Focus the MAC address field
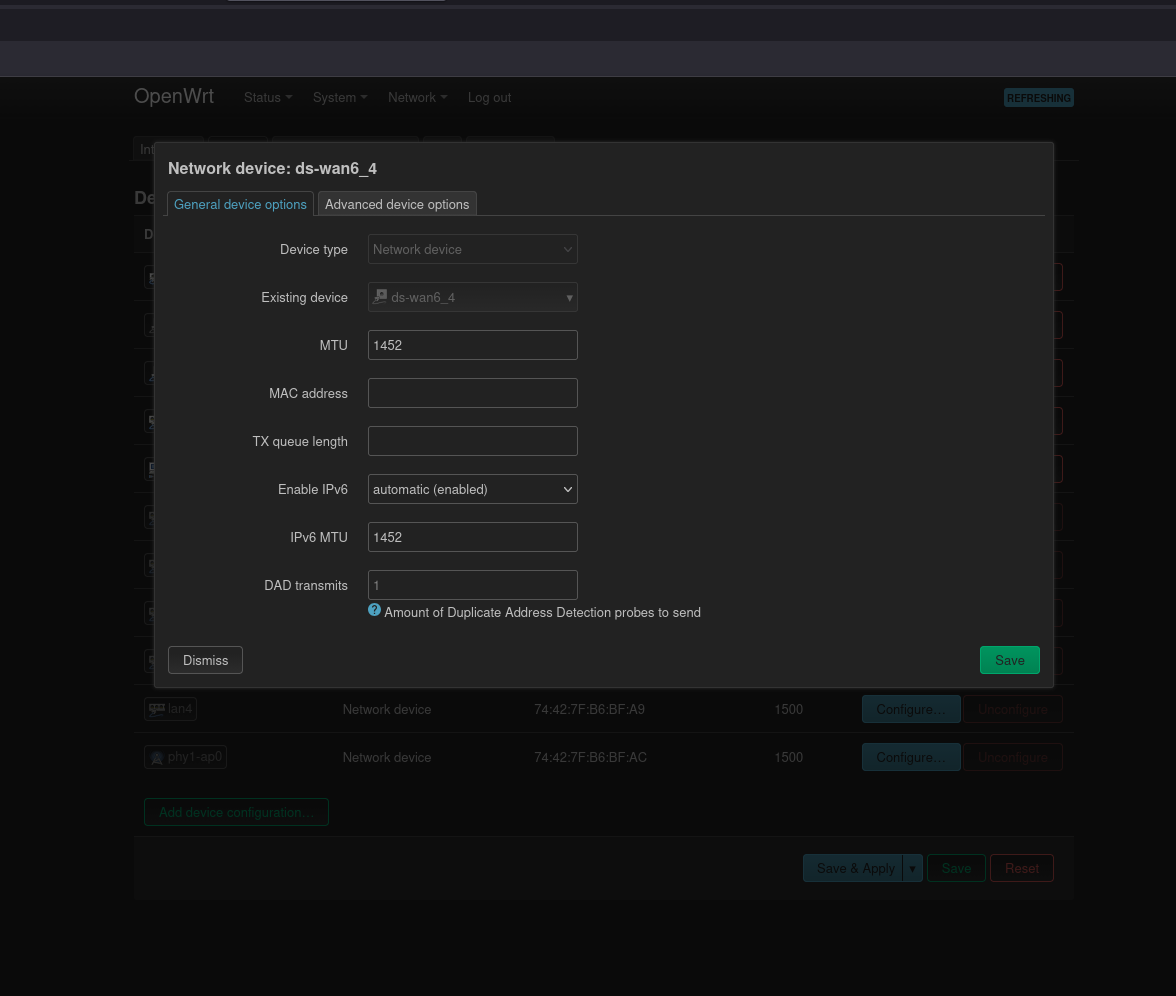Image resolution: width=1176 pixels, height=996 pixels. tap(472, 393)
